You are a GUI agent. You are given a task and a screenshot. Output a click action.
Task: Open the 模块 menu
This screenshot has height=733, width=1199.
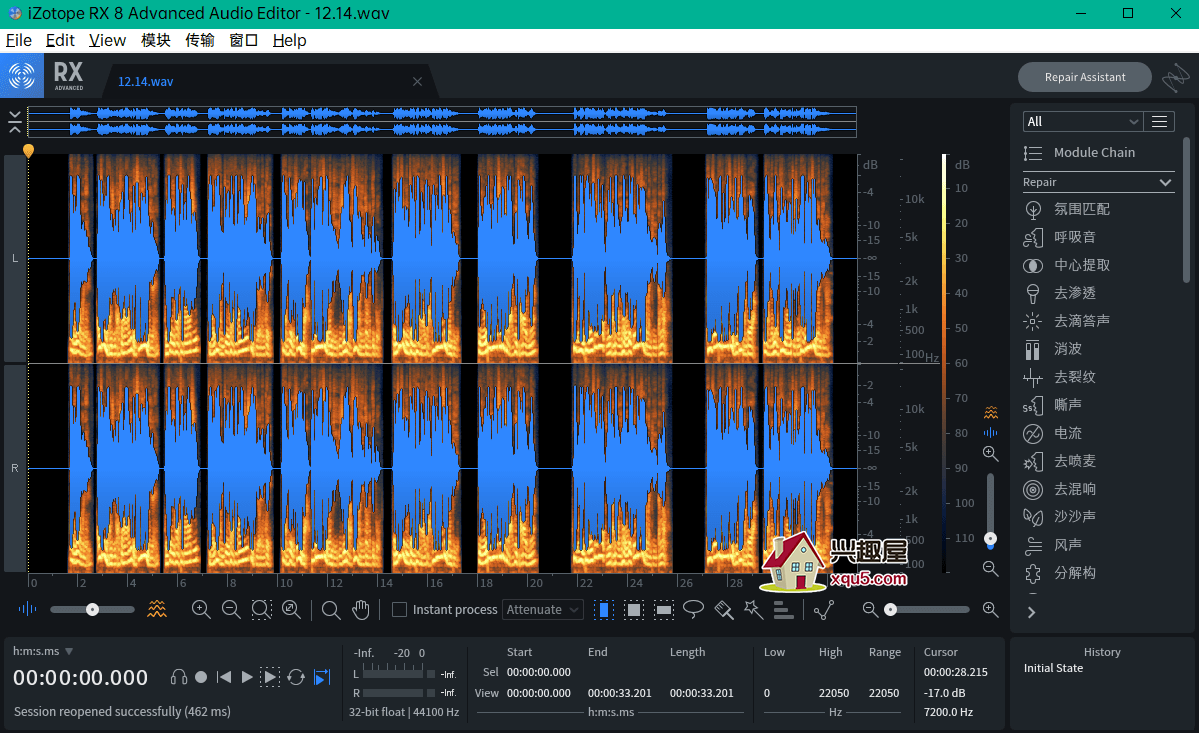[156, 41]
